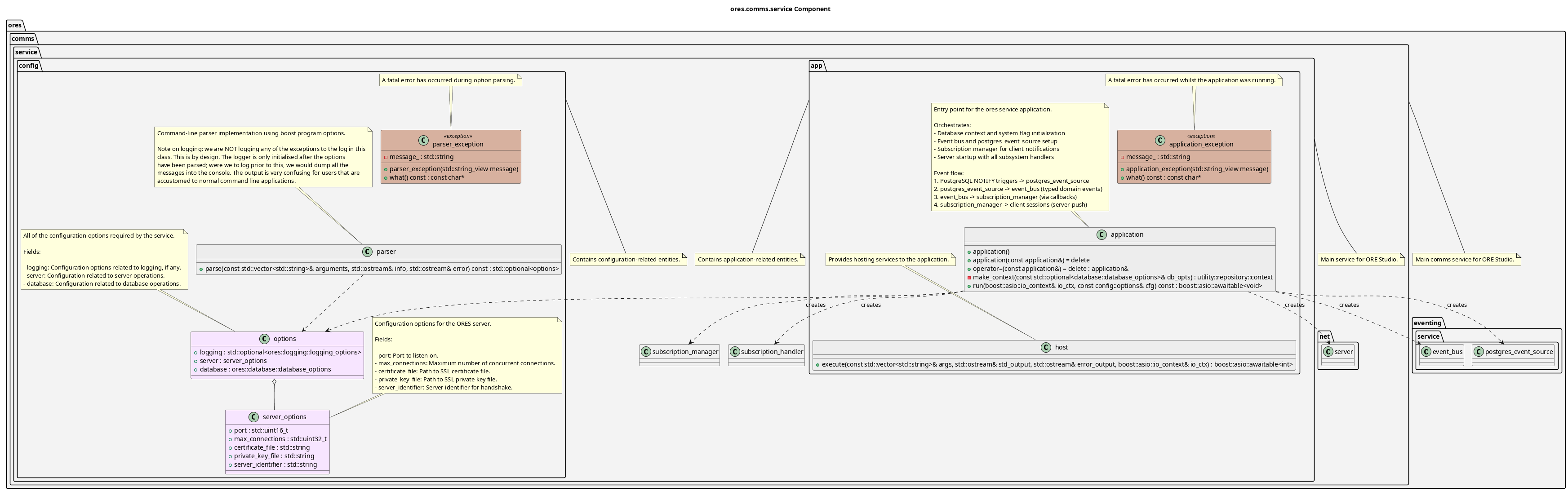Select the app package tab label

point(816,66)
